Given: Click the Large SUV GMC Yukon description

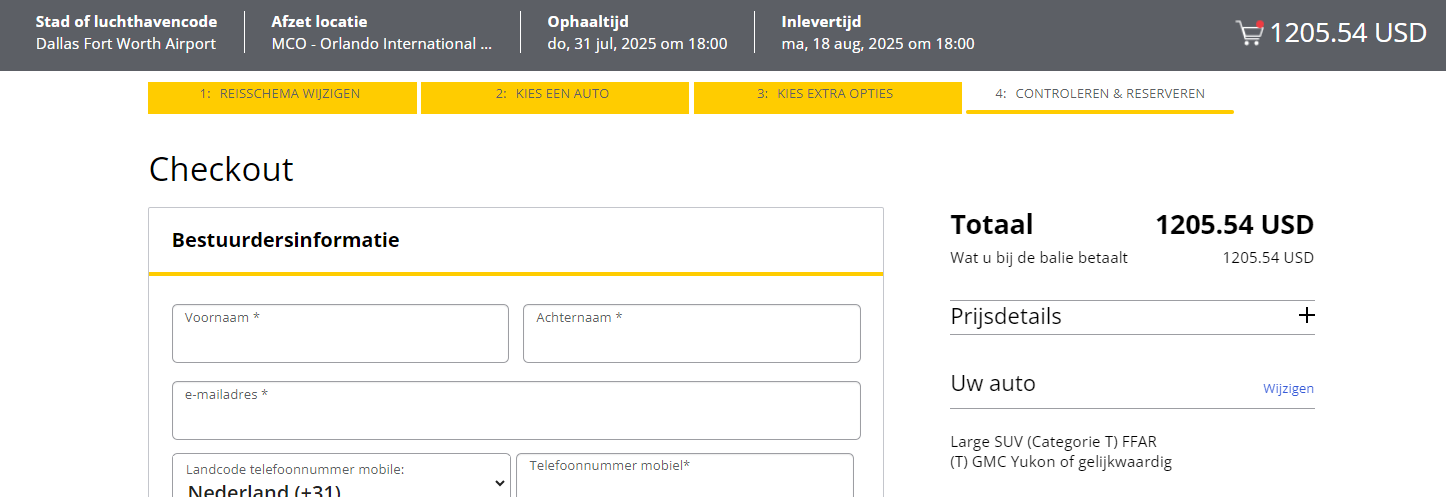Looking at the screenshot, I should pyautogui.click(x=1061, y=452).
